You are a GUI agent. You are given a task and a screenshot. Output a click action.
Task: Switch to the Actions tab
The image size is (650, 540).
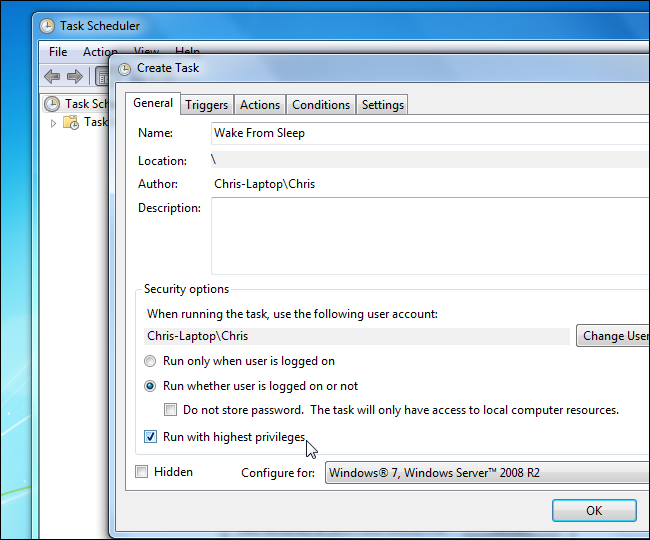(x=260, y=105)
